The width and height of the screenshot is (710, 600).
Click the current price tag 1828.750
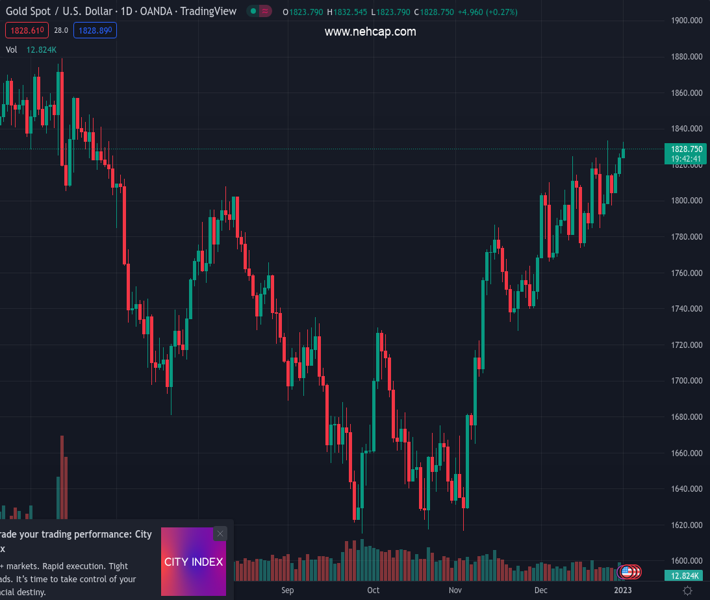686,149
